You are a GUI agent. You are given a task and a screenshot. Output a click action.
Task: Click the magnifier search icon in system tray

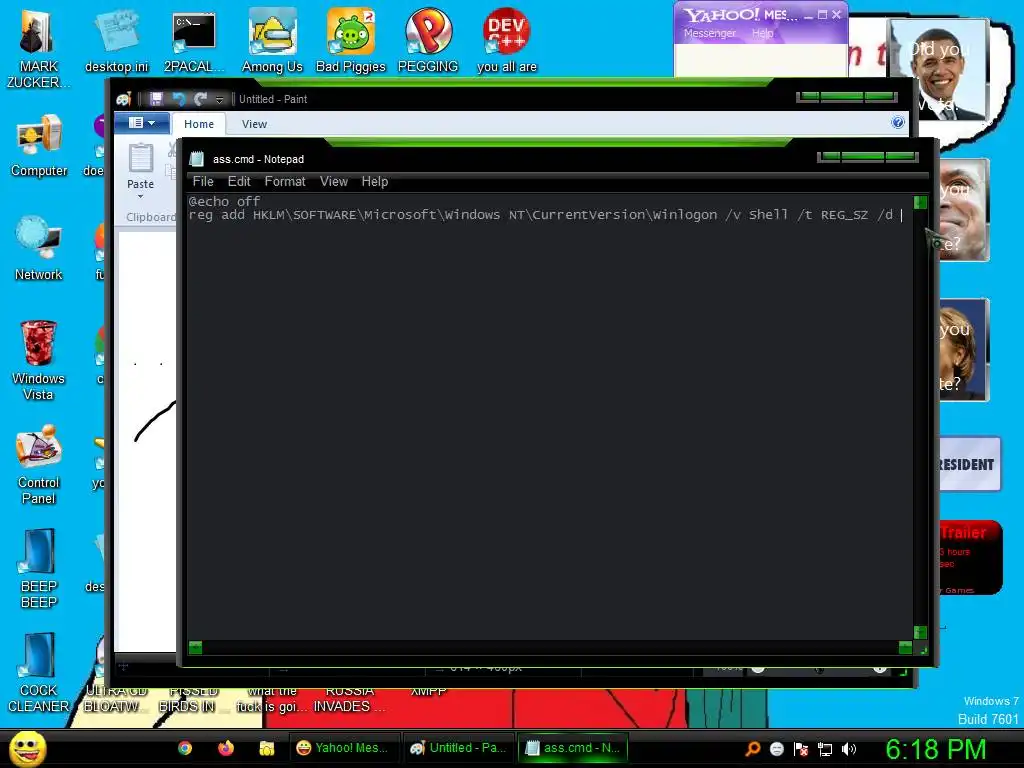pyautogui.click(x=753, y=748)
